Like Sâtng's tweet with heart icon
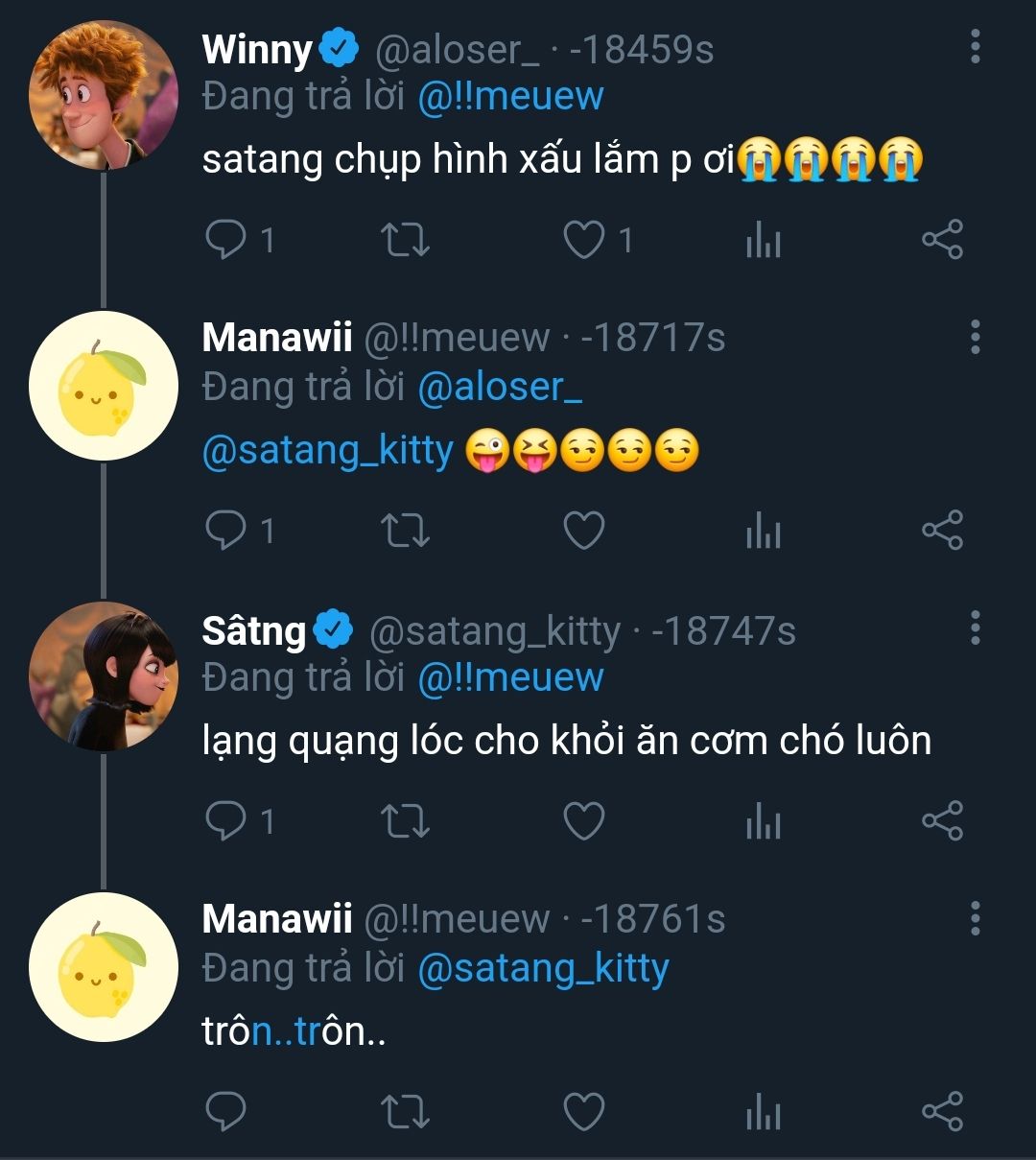Image resolution: width=1036 pixels, height=1160 pixels. click(x=583, y=821)
